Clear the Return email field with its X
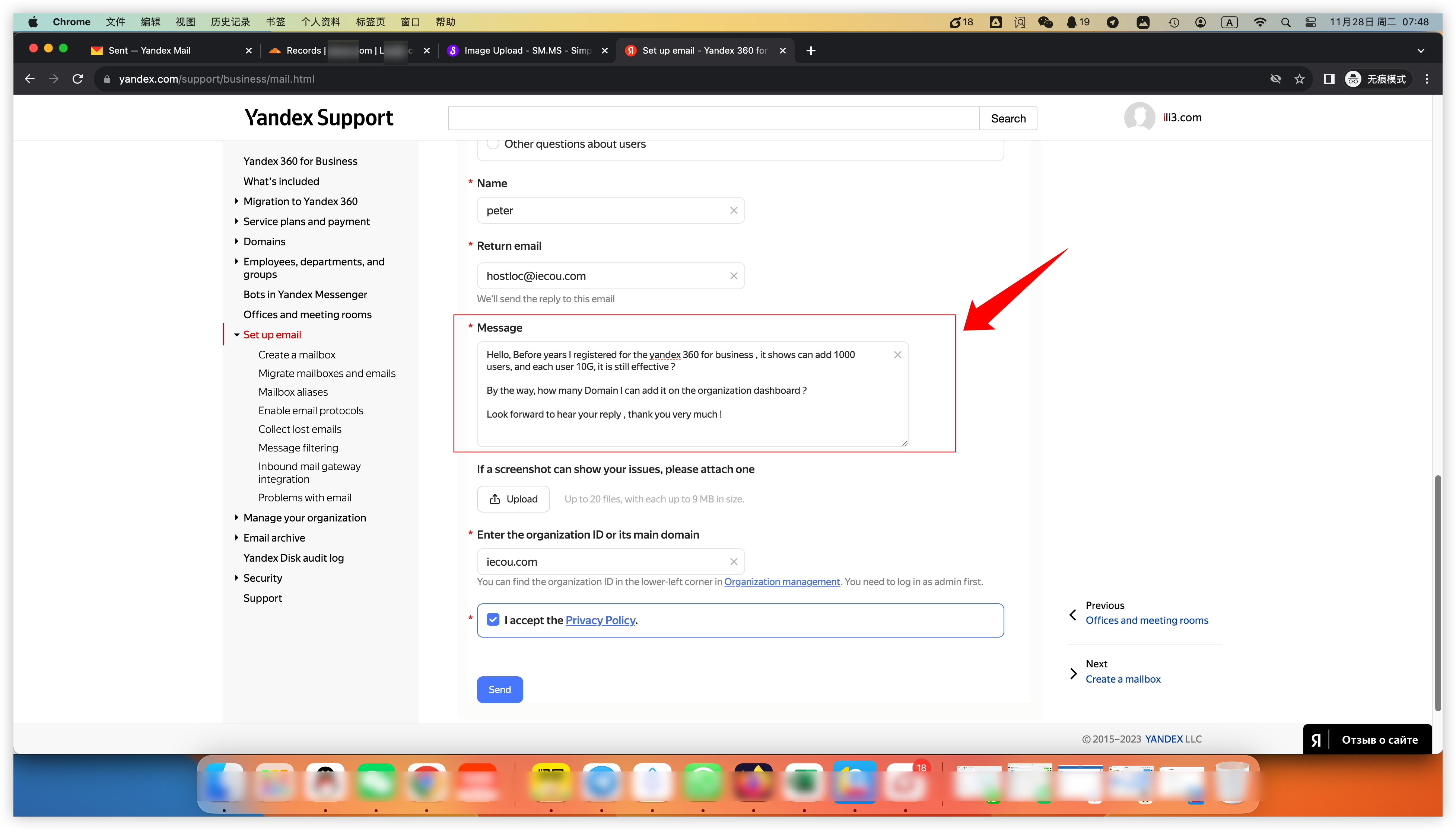1456x830 pixels. (x=734, y=276)
